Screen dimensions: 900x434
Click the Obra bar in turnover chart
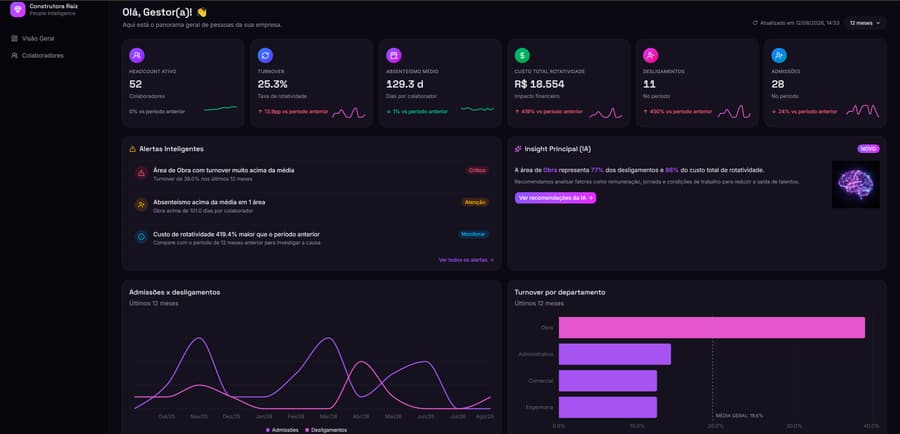tap(712, 327)
